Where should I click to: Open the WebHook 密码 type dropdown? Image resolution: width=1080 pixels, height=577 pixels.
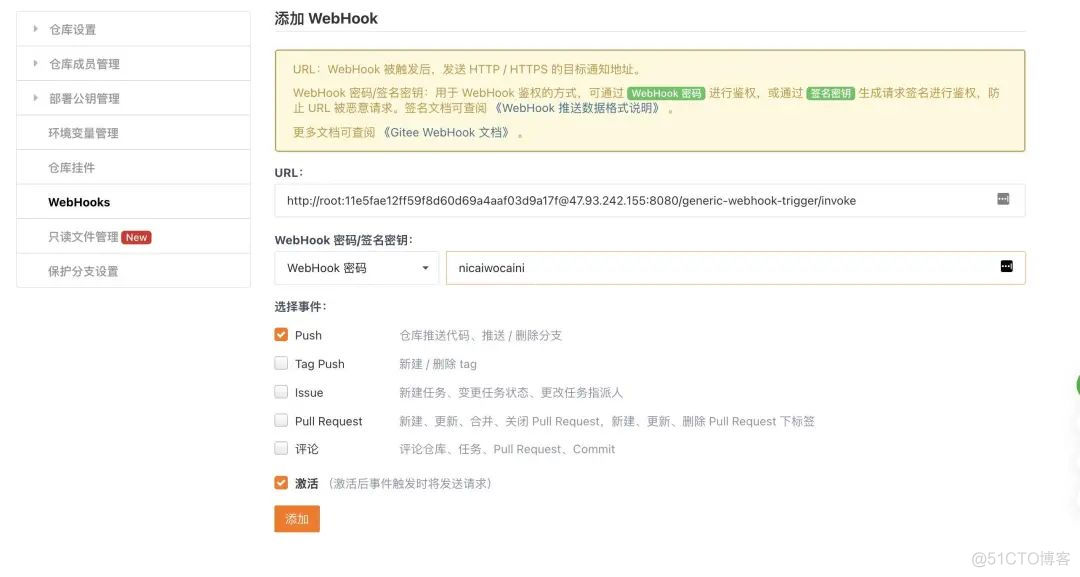pos(355,267)
